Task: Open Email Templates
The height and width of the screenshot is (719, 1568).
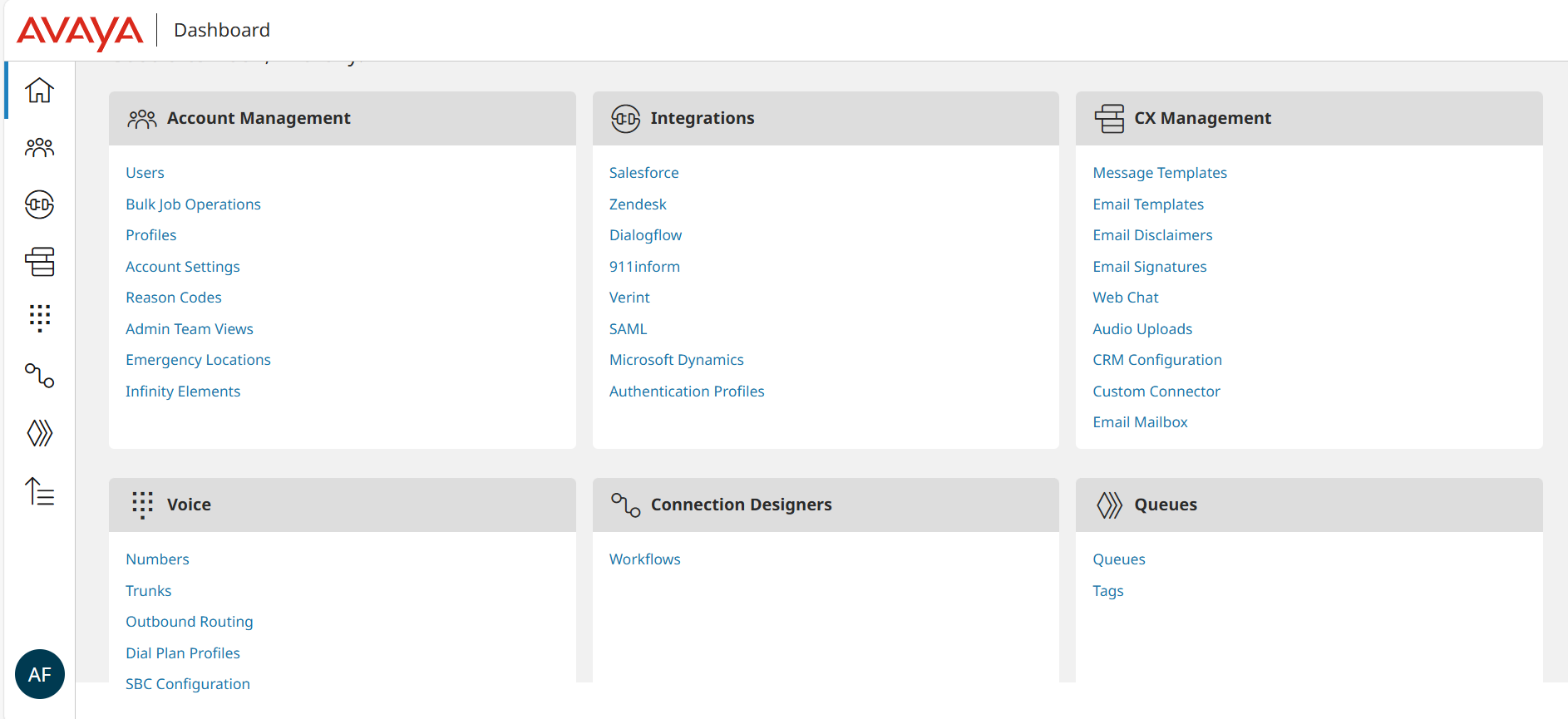Action: coord(1148,204)
